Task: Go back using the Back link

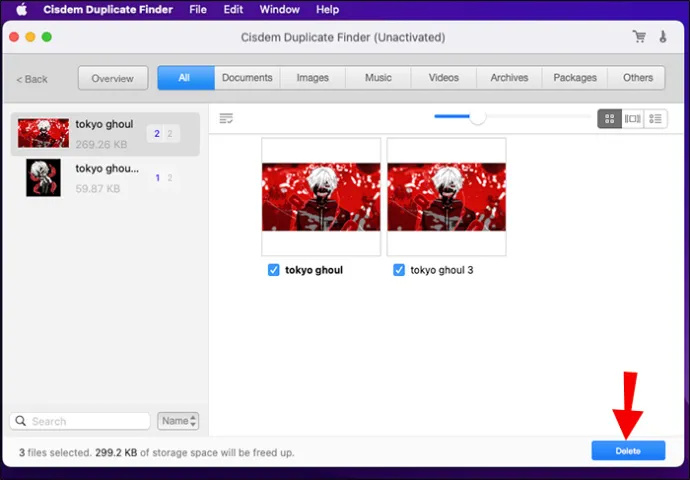Action: (x=32, y=79)
